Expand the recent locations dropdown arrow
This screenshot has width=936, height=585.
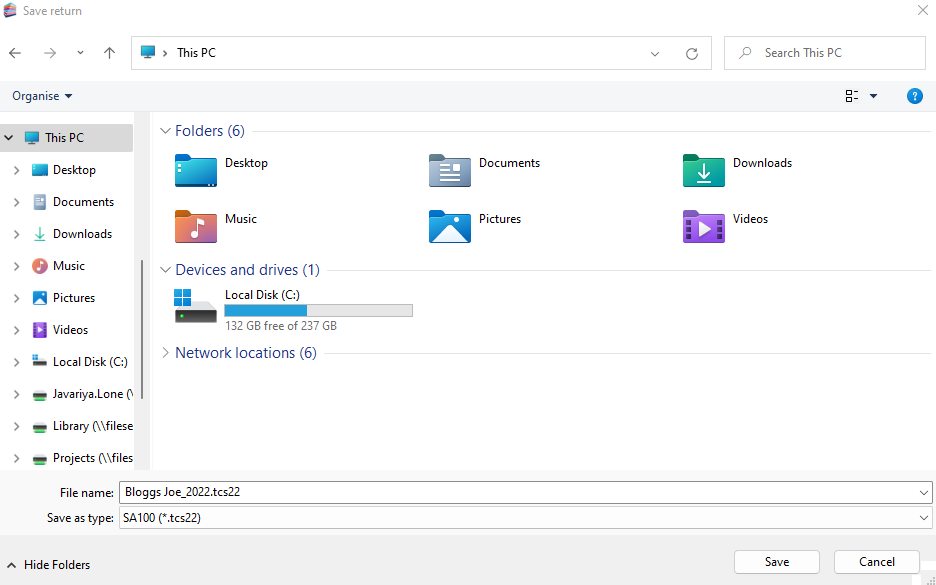[x=80, y=53]
